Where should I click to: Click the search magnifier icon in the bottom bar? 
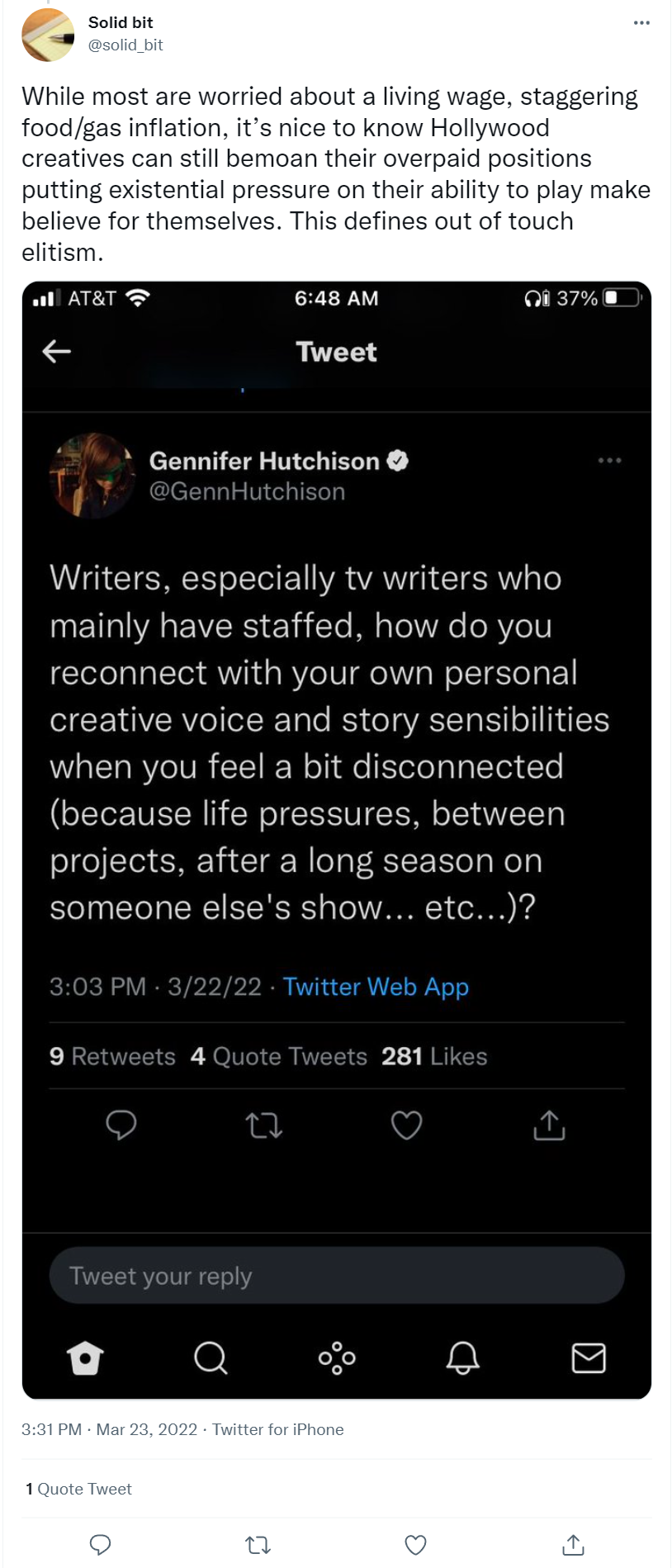point(211,1357)
